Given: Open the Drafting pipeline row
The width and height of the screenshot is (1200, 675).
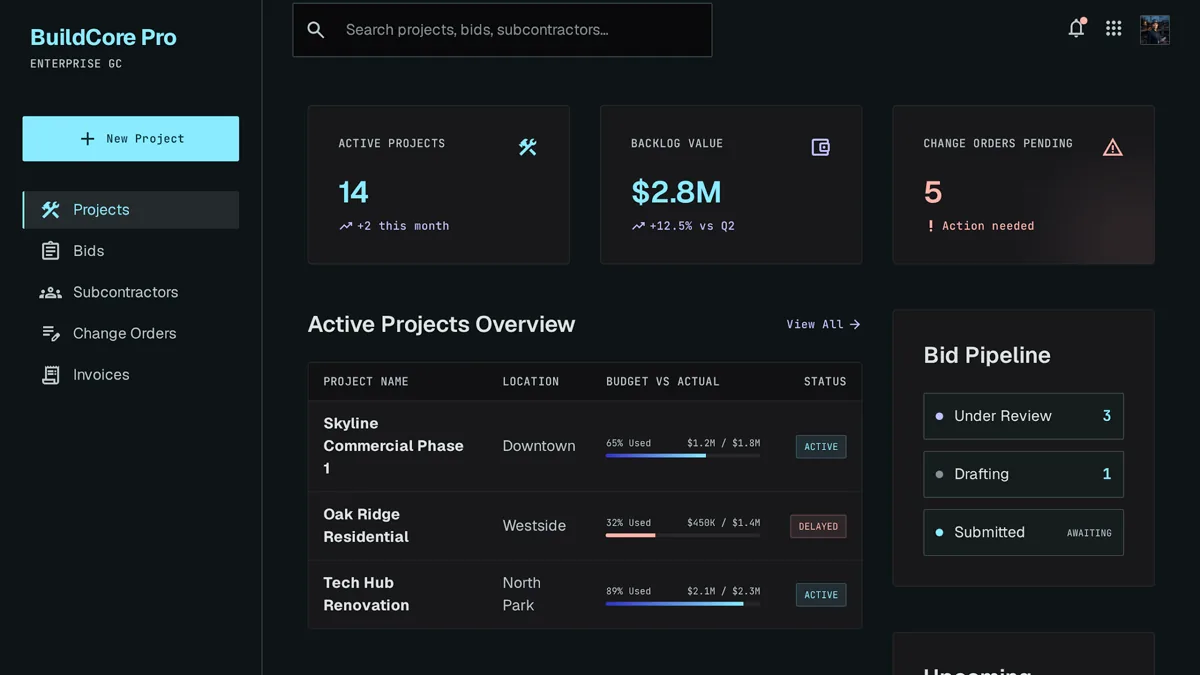Looking at the screenshot, I should (1023, 474).
